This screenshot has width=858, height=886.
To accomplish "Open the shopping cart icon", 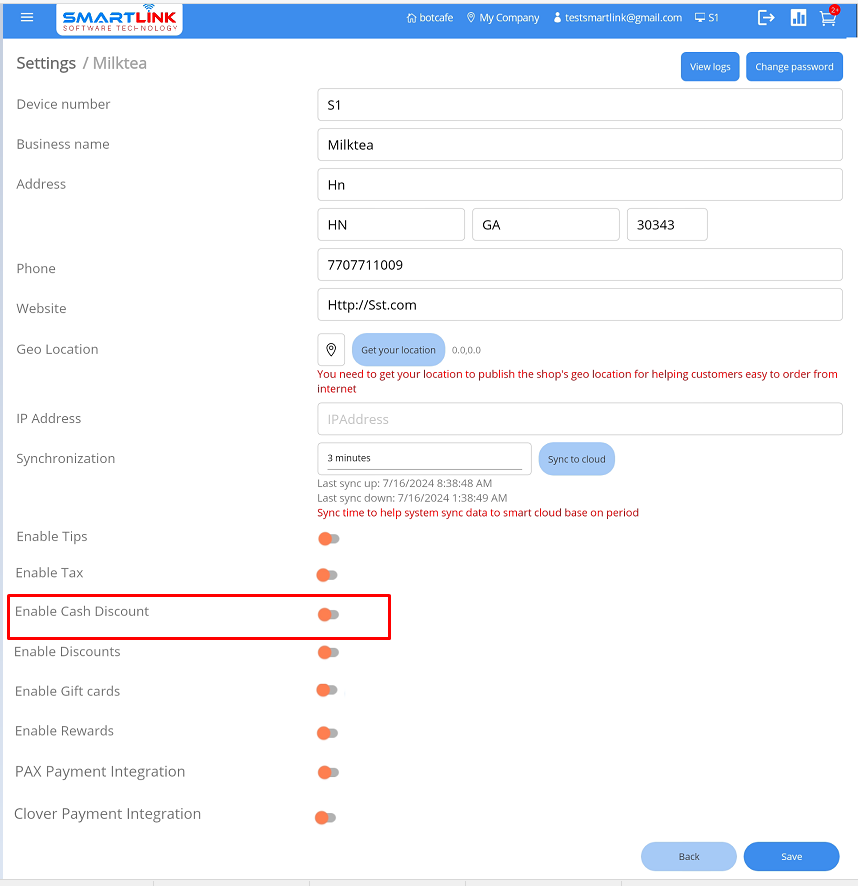I will pyautogui.click(x=827, y=18).
